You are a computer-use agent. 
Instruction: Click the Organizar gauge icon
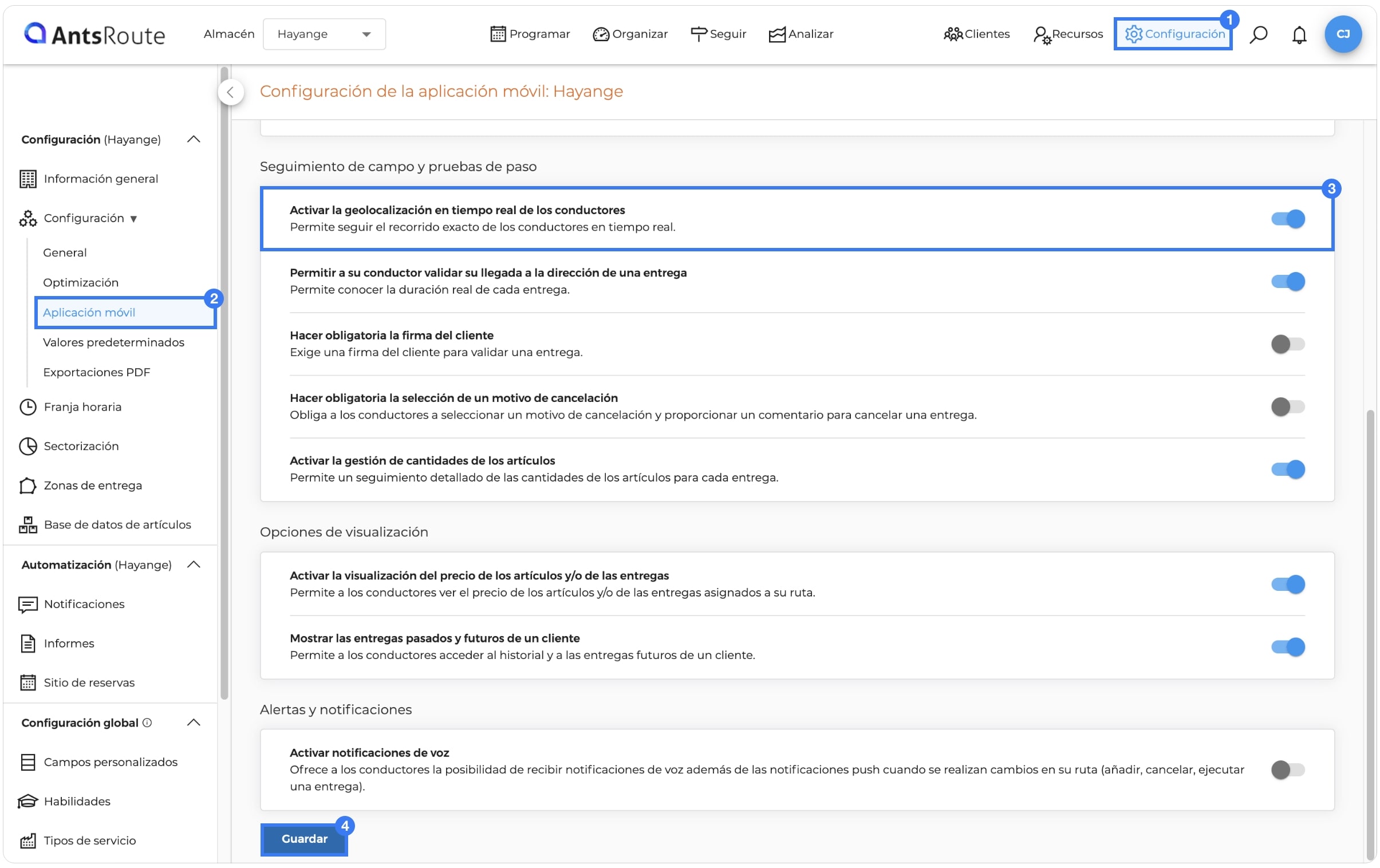[x=601, y=34]
